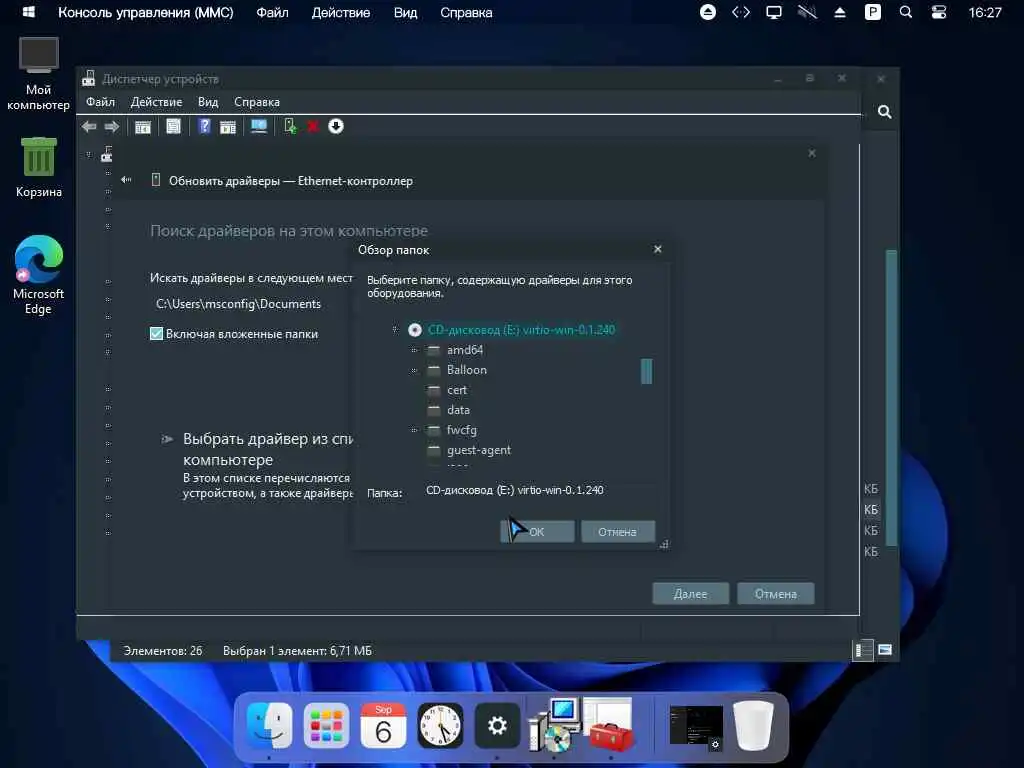1024x768 pixels.
Task: Toggle the action pane toolbar icon
Action: click(x=228, y=127)
